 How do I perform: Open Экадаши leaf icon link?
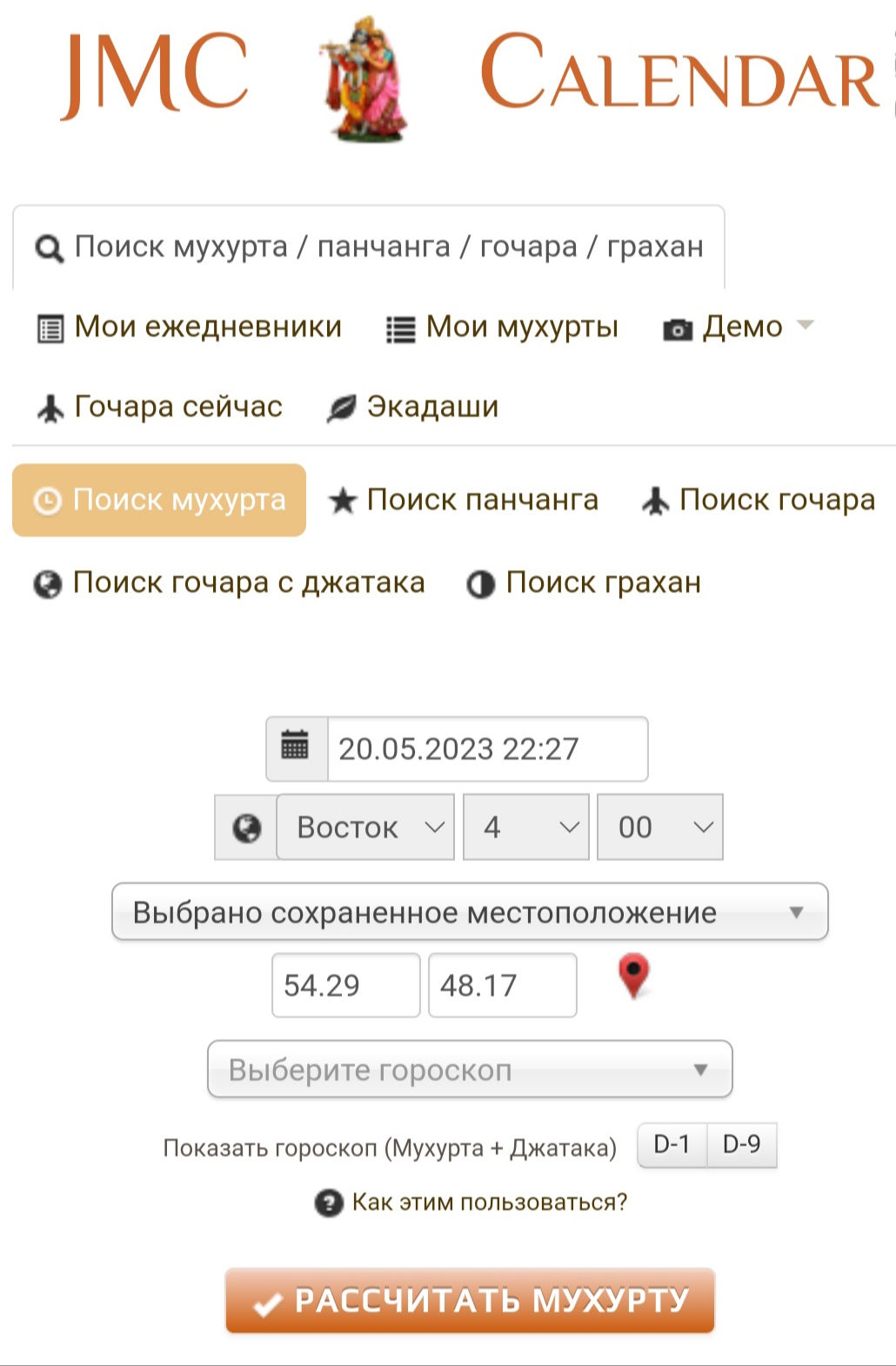(x=412, y=406)
